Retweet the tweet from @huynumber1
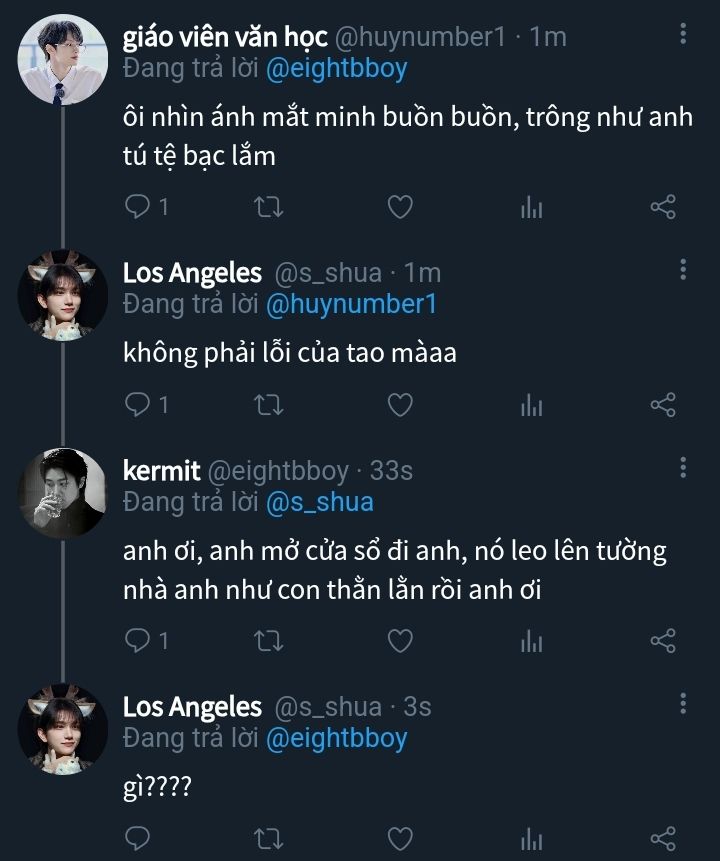Image resolution: width=720 pixels, height=861 pixels. pos(270,207)
